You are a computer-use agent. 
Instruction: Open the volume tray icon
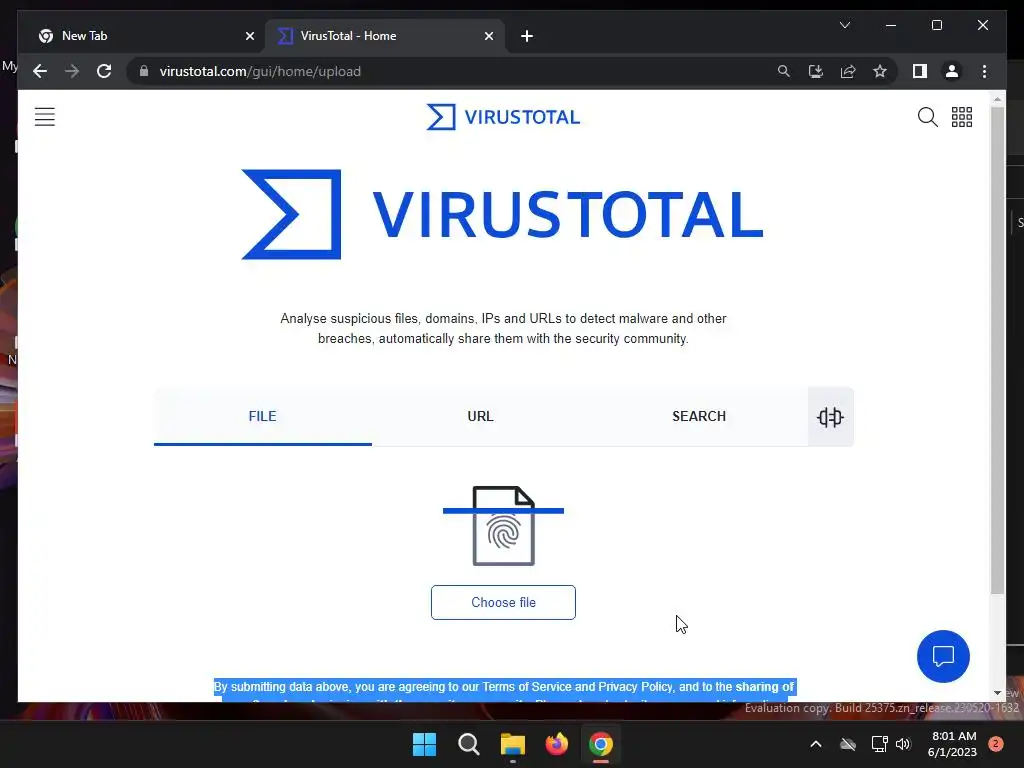click(x=903, y=744)
